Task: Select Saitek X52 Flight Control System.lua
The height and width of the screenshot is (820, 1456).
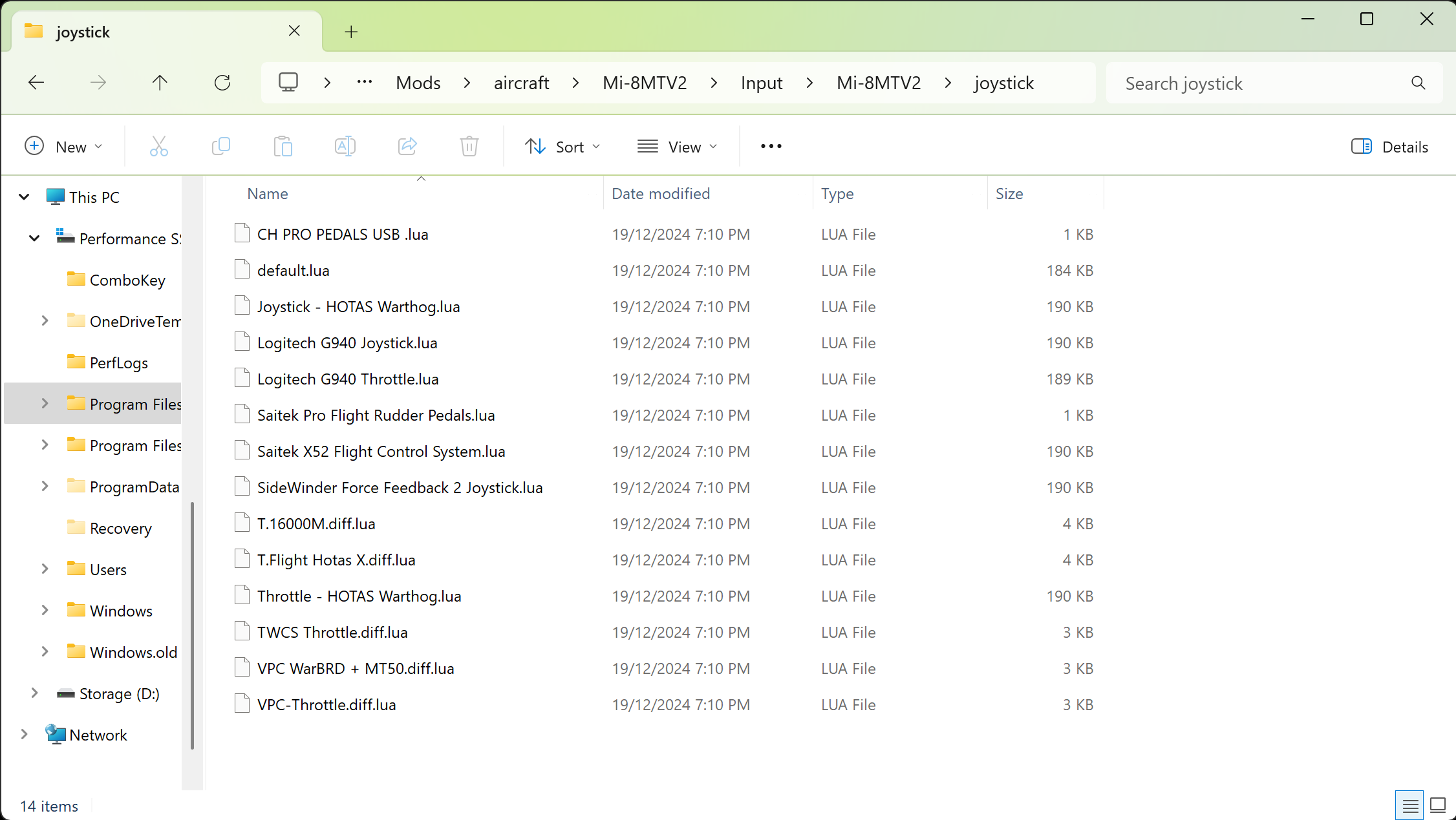Action: click(x=381, y=451)
